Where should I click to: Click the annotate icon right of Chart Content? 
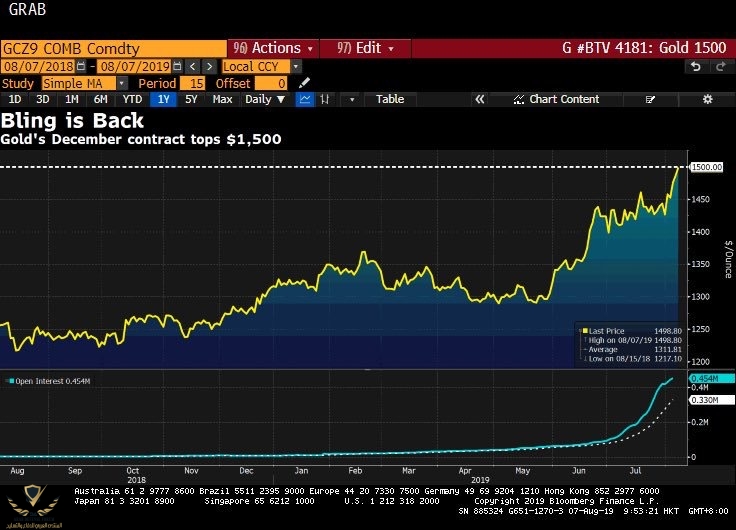click(652, 99)
